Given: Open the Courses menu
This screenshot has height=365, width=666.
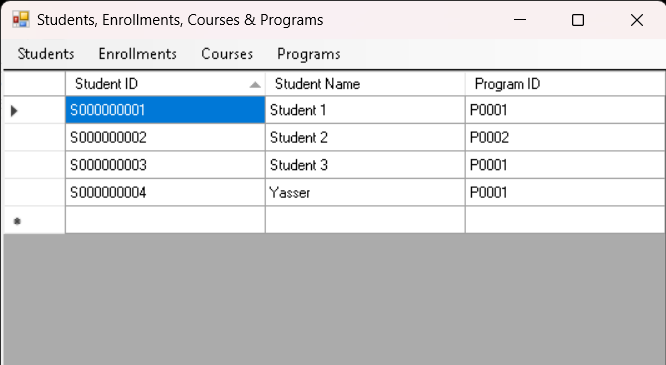Looking at the screenshot, I should [x=227, y=54].
